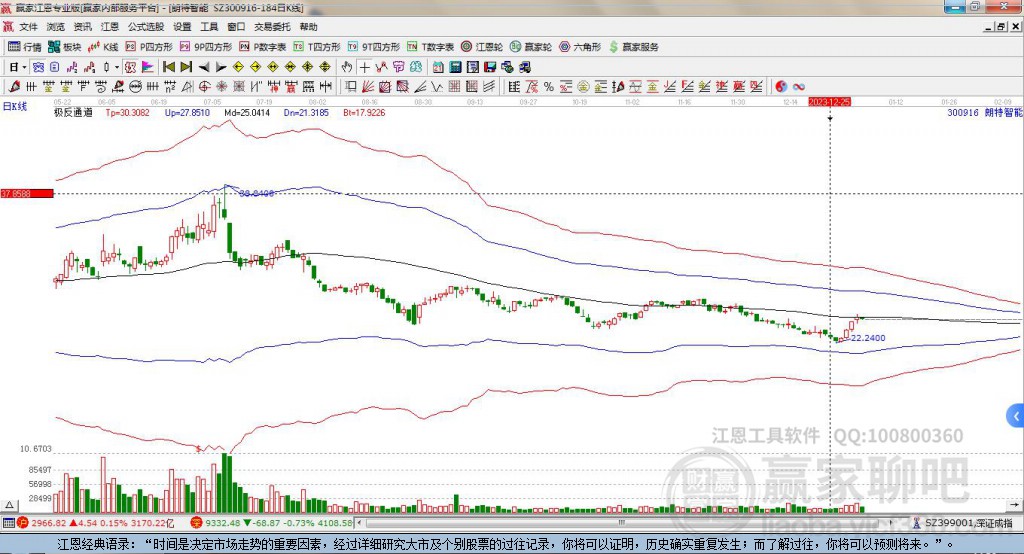The width and height of the screenshot is (1024, 554).
Task: Open the 行情 quotes view
Action: click(25, 47)
